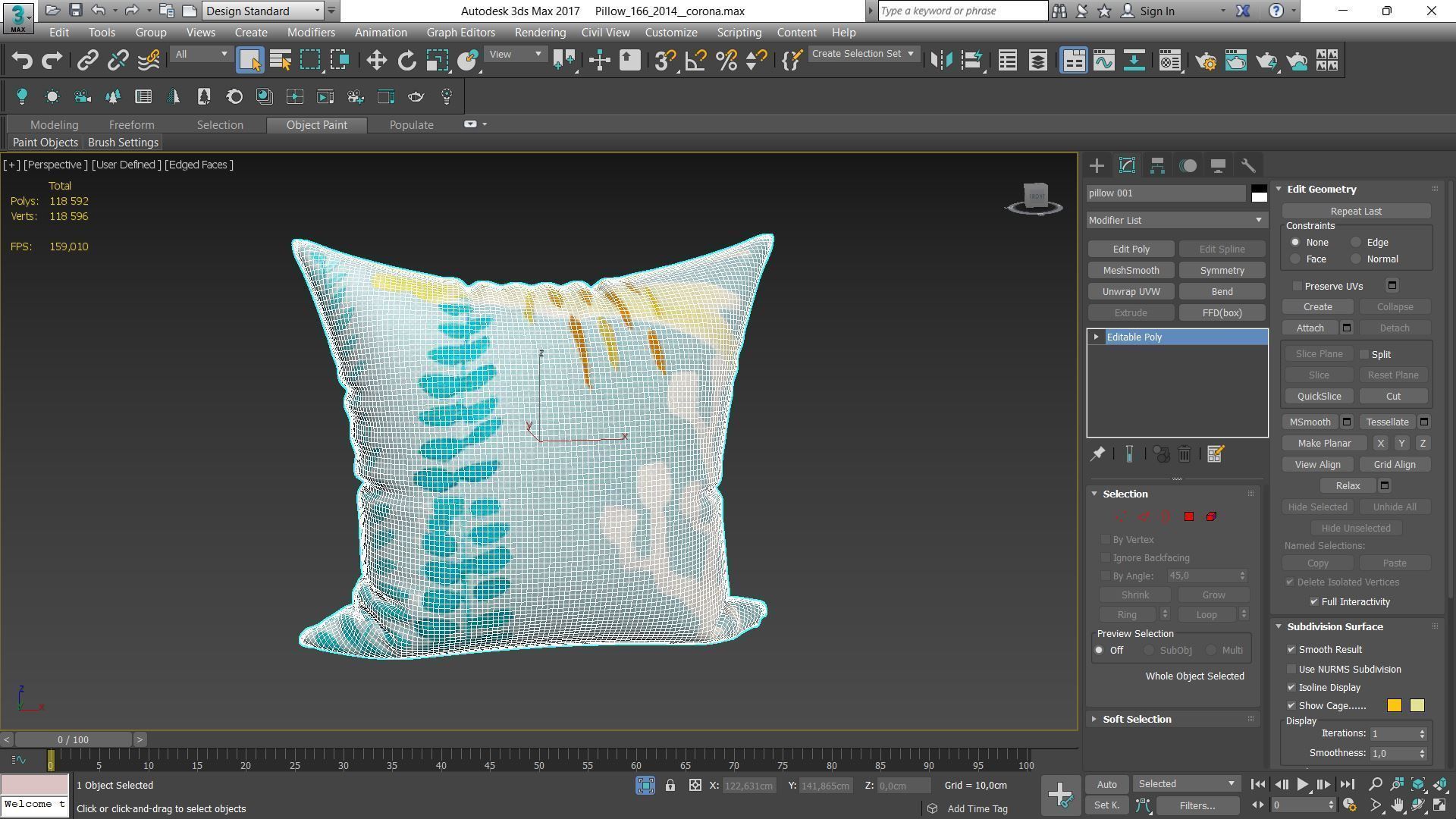This screenshot has width=1456, height=819.
Task: Click the pillow 001 object name field
Action: (1166, 193)
